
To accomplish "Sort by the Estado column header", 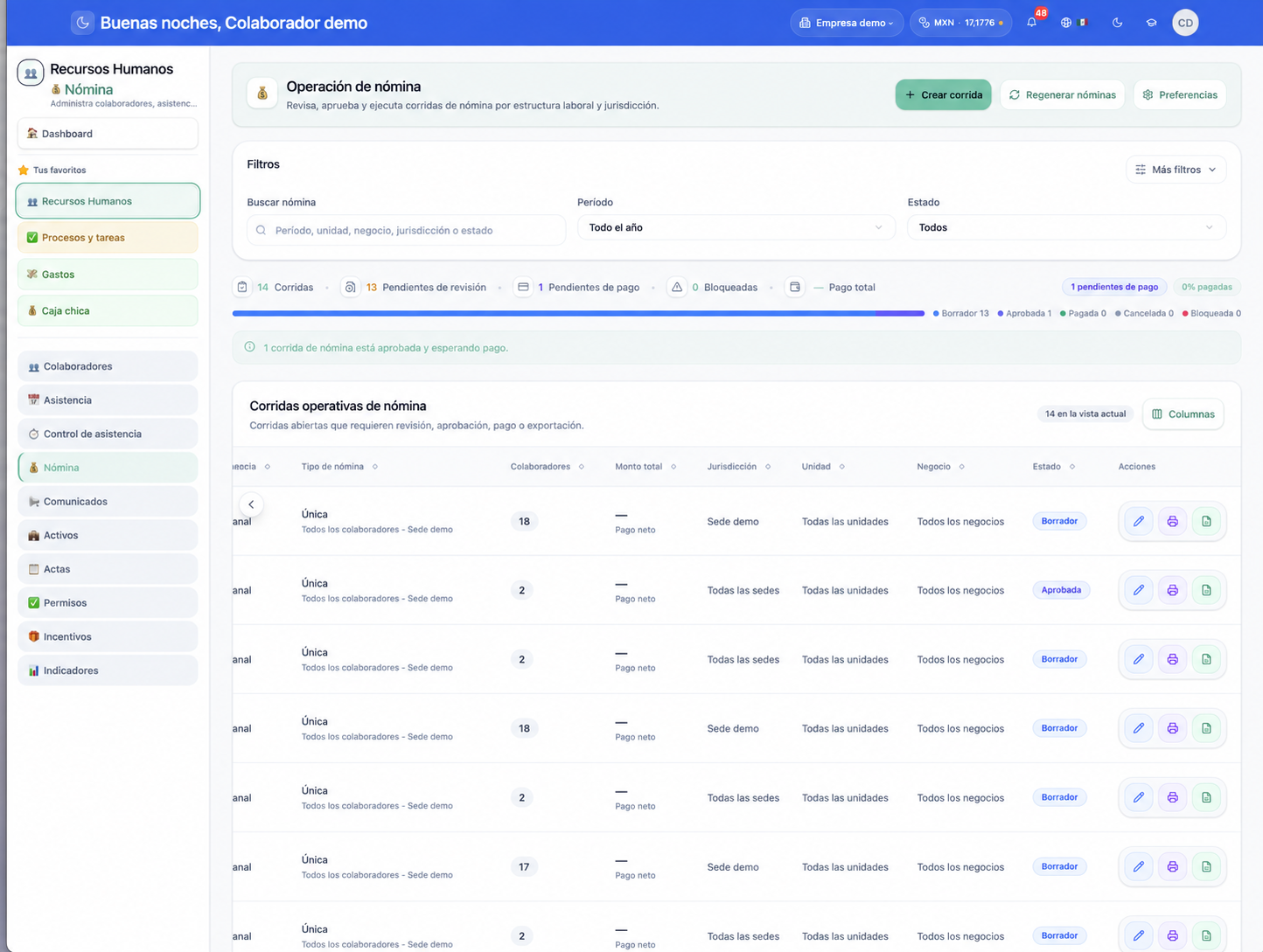I will [x=1053, y=467].
